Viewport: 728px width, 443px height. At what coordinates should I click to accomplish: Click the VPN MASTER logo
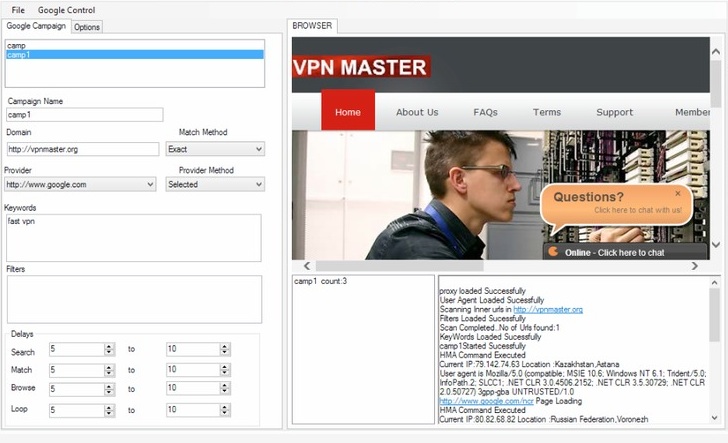[361, 67]
